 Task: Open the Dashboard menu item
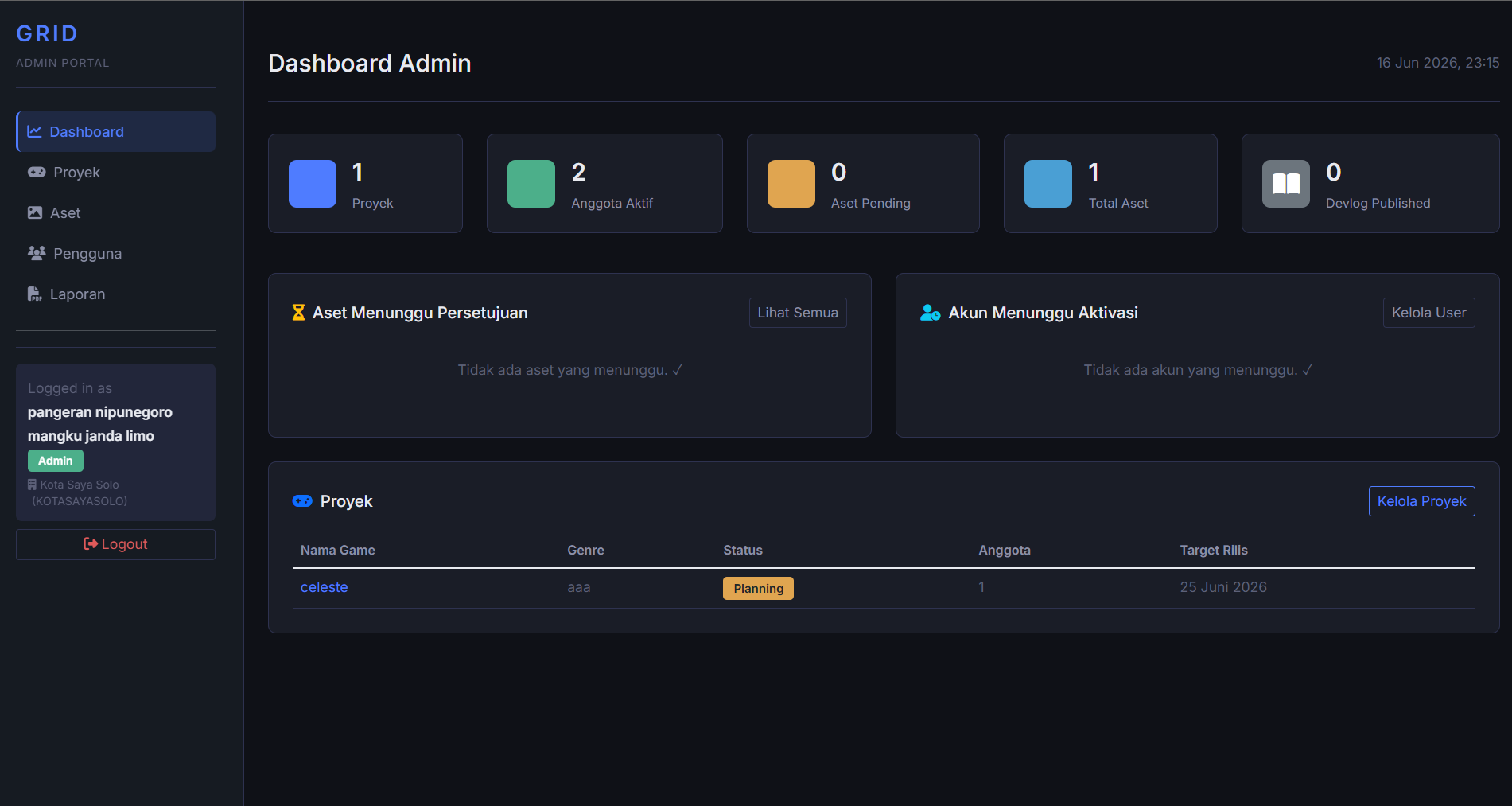coord(115,132)
